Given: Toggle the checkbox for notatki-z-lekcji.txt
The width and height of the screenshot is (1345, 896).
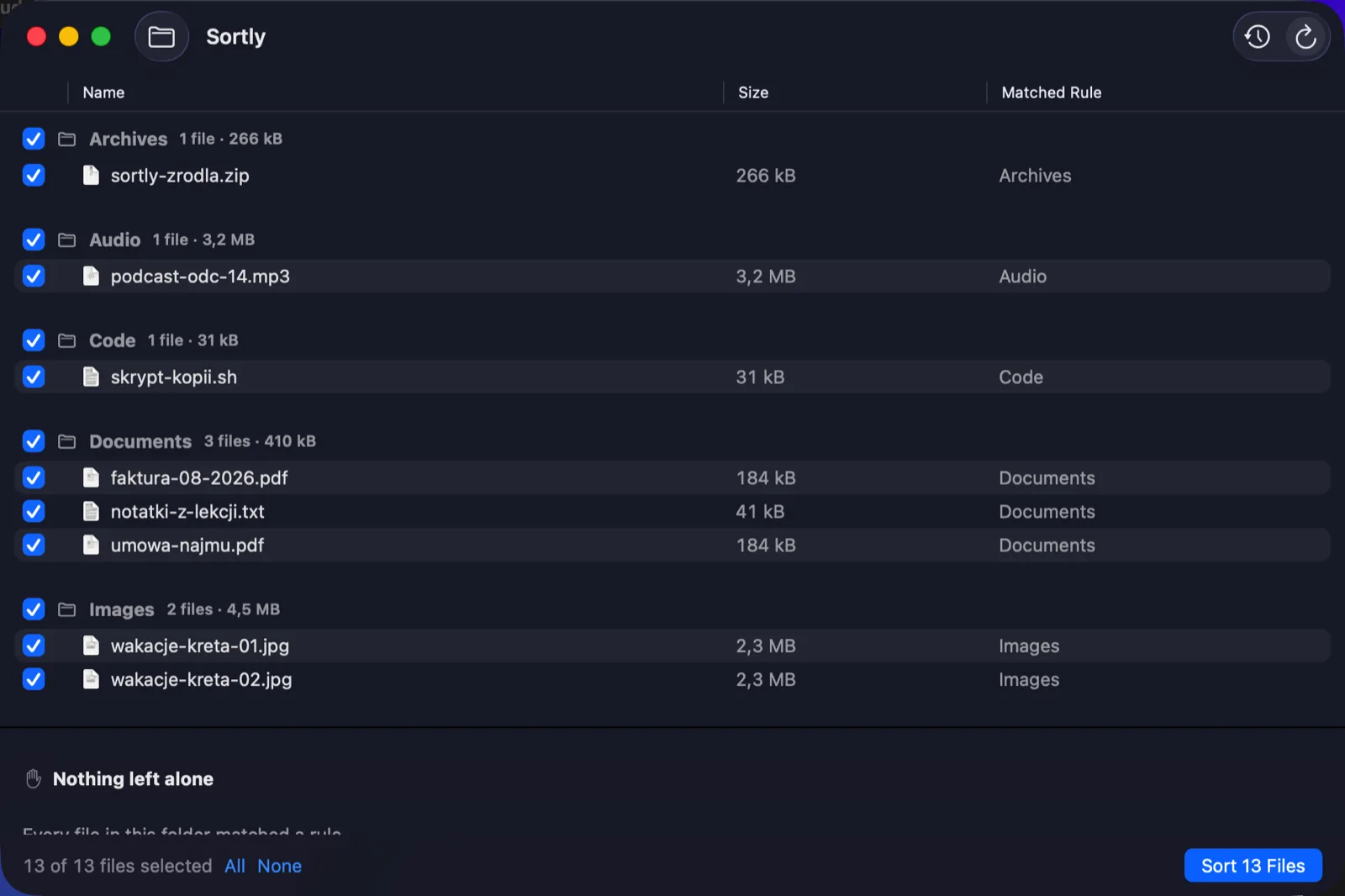Looking at the screenshot, I should [34, 511].
